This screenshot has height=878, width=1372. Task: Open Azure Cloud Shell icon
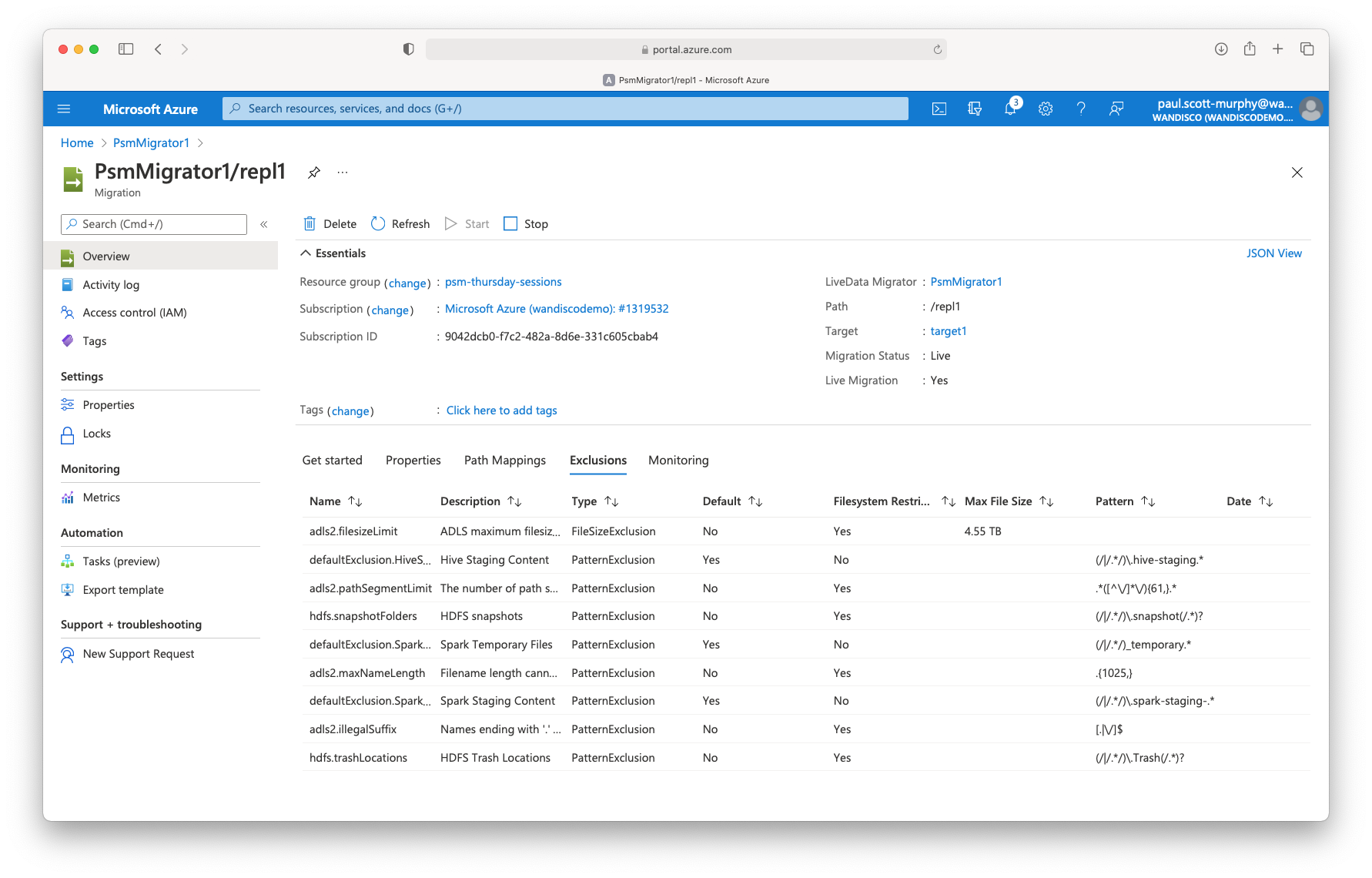939,109
